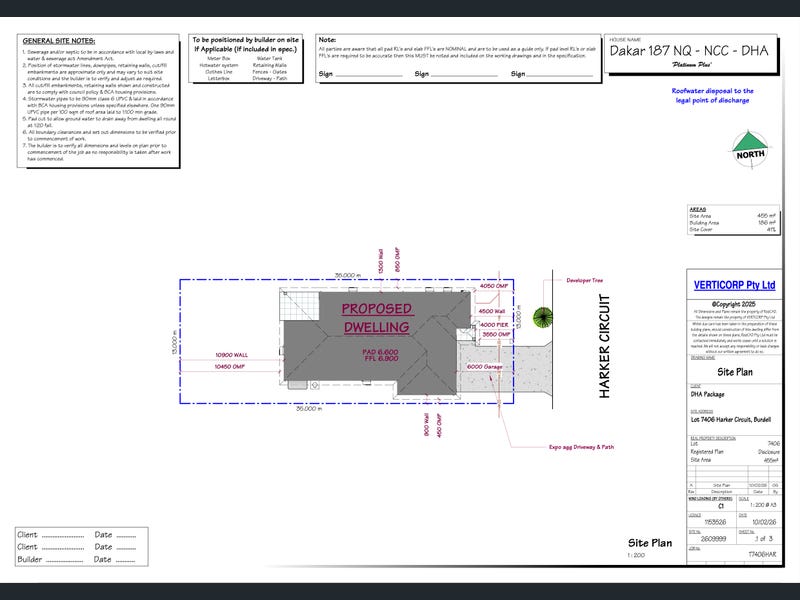The height and width of the screenshot is (600, 800).
Task: Select house name 'Dakar 187 NQ - NCC - DHA'
Action: click(689, 51)
